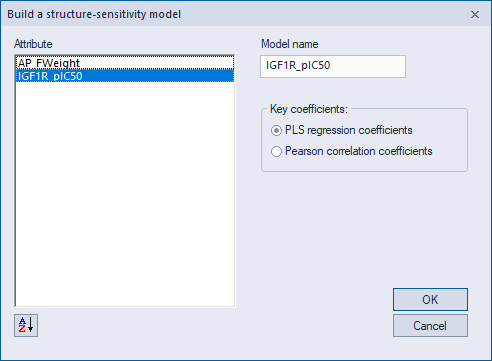
Task: Click the Model name label
Action: (x=289, y=44)
